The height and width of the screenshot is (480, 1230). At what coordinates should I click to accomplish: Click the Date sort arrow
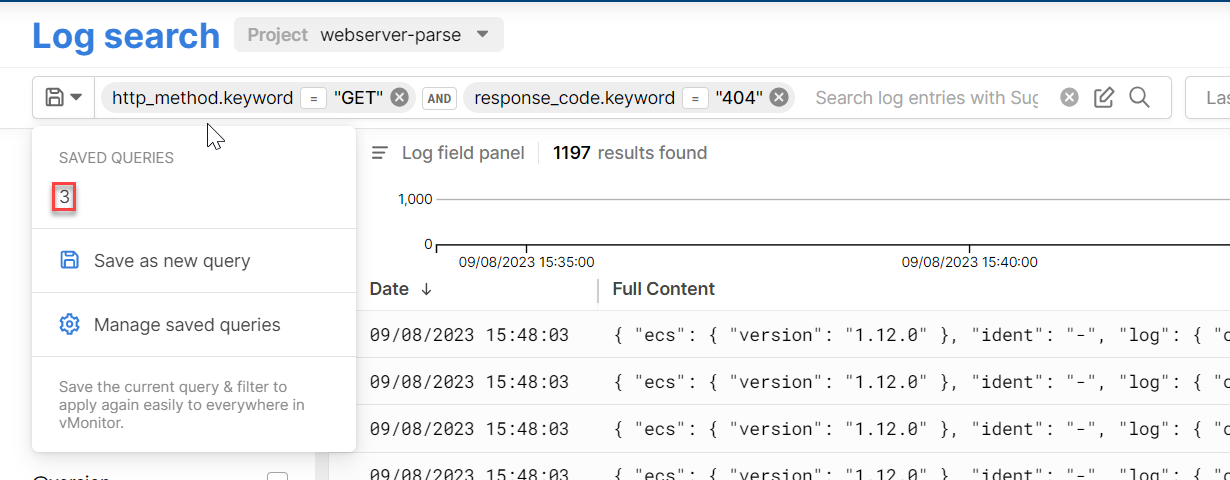point(426,289)
